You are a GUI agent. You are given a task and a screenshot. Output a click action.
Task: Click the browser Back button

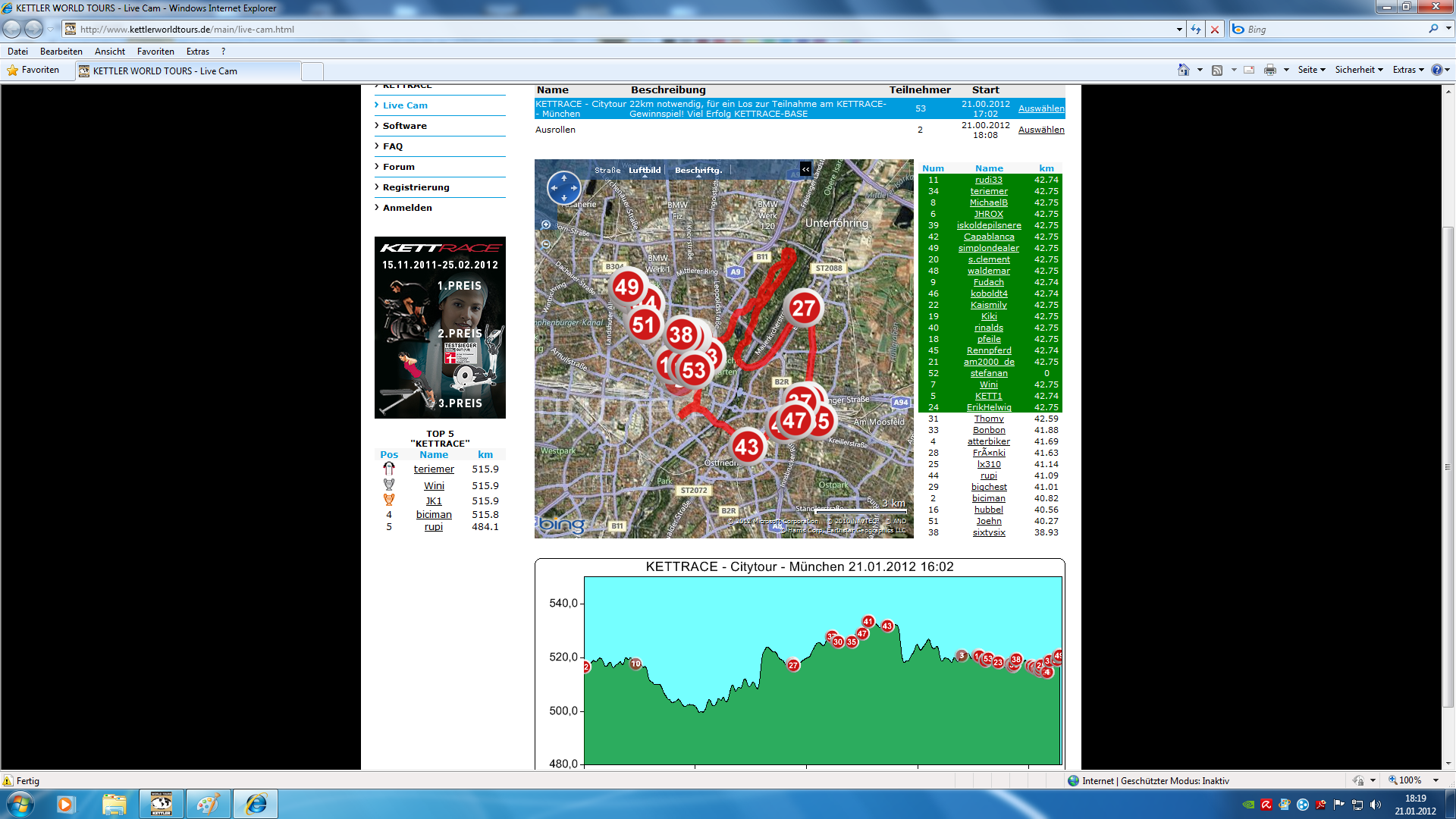click(x=12, y=29)
